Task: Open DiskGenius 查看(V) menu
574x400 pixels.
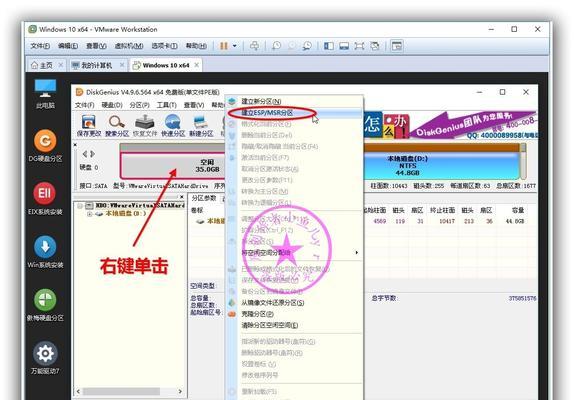Action: [194, 105]
